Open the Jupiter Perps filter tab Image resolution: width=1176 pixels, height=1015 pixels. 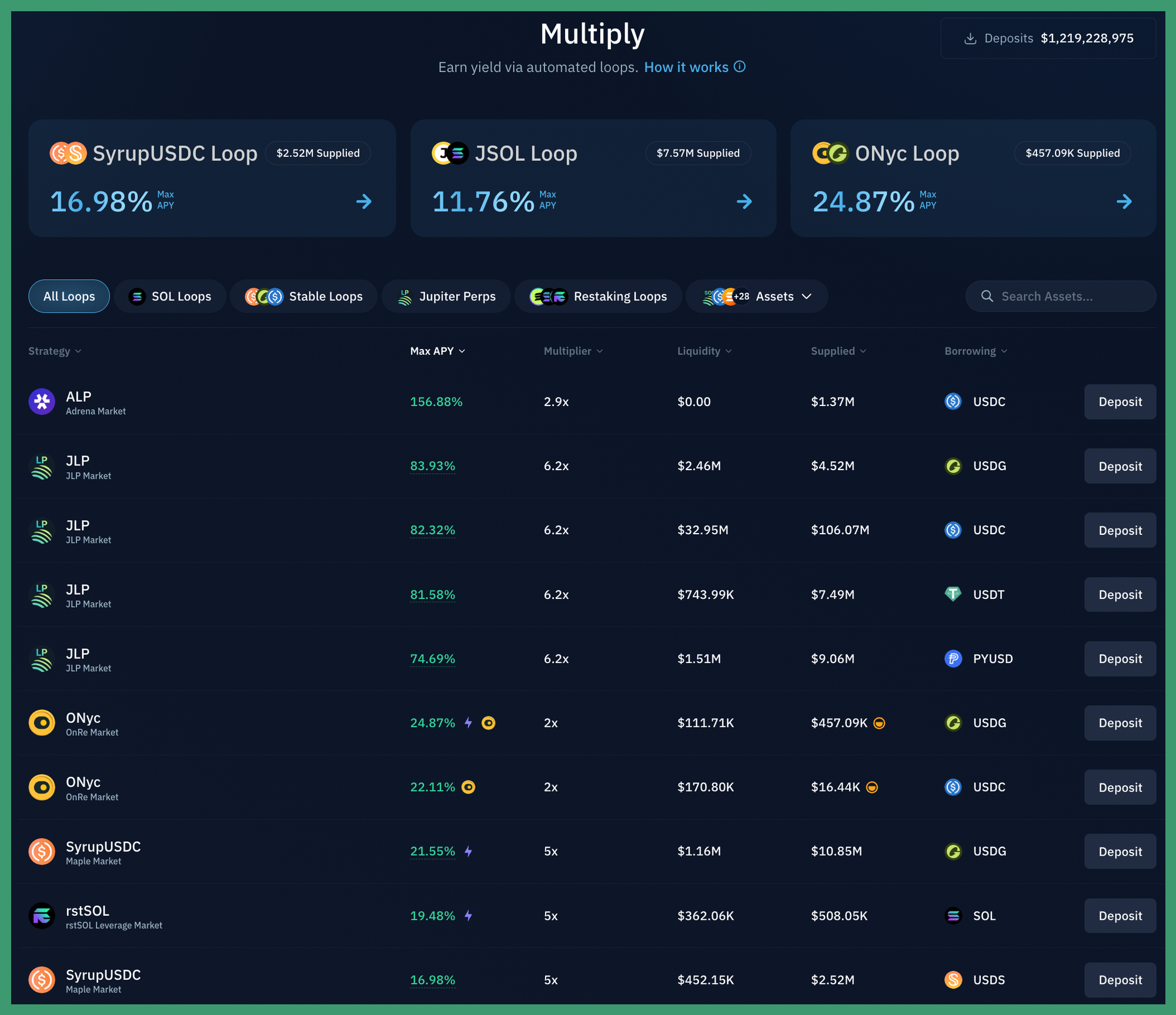coord(446,296)
